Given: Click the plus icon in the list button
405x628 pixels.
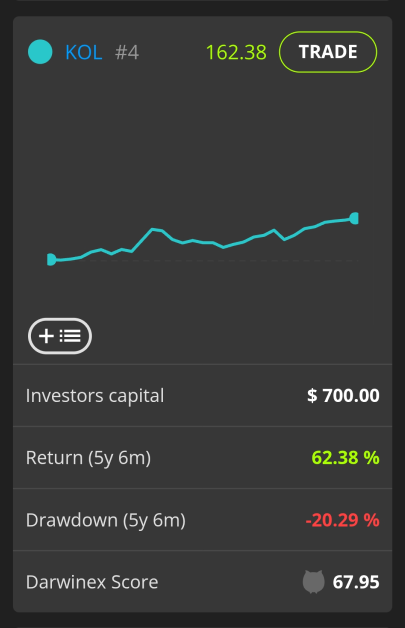Looking at the screenshot, I should click(46, 336).
